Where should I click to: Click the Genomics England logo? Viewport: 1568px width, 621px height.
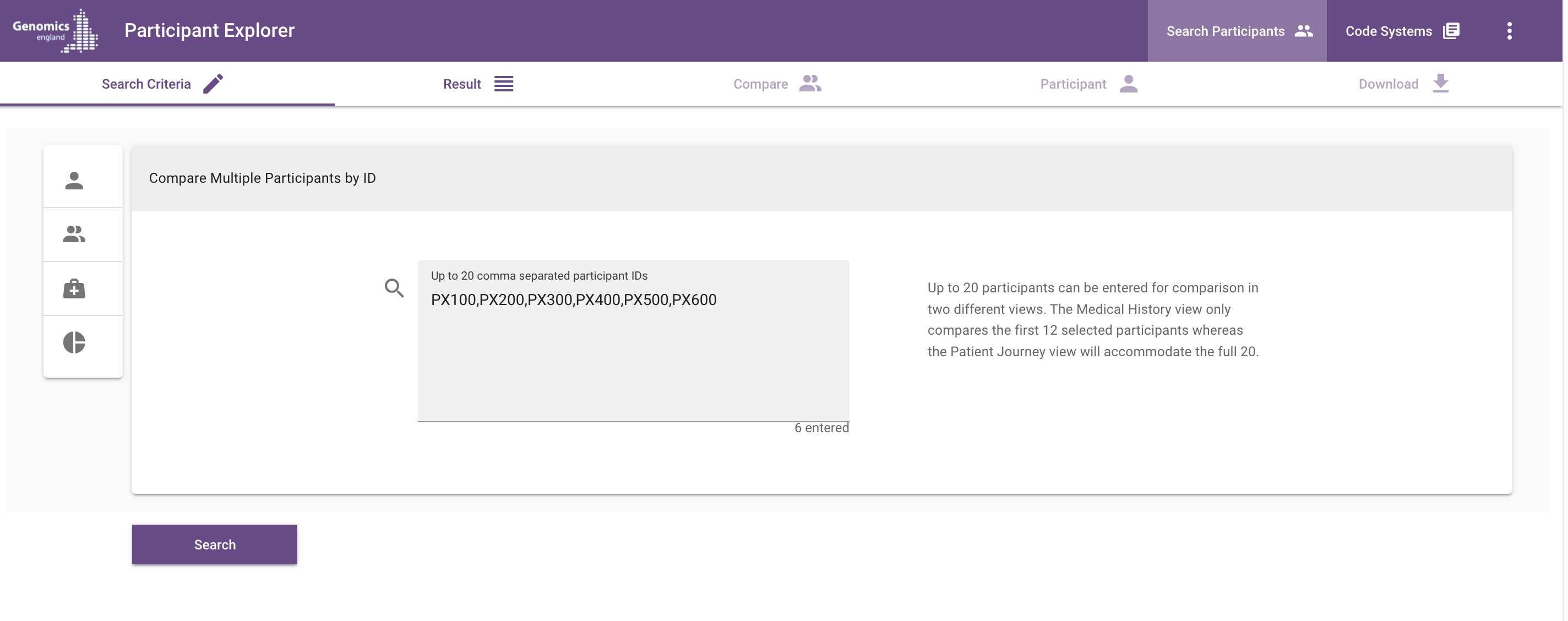pyautogui.click(x=56, y=30)
